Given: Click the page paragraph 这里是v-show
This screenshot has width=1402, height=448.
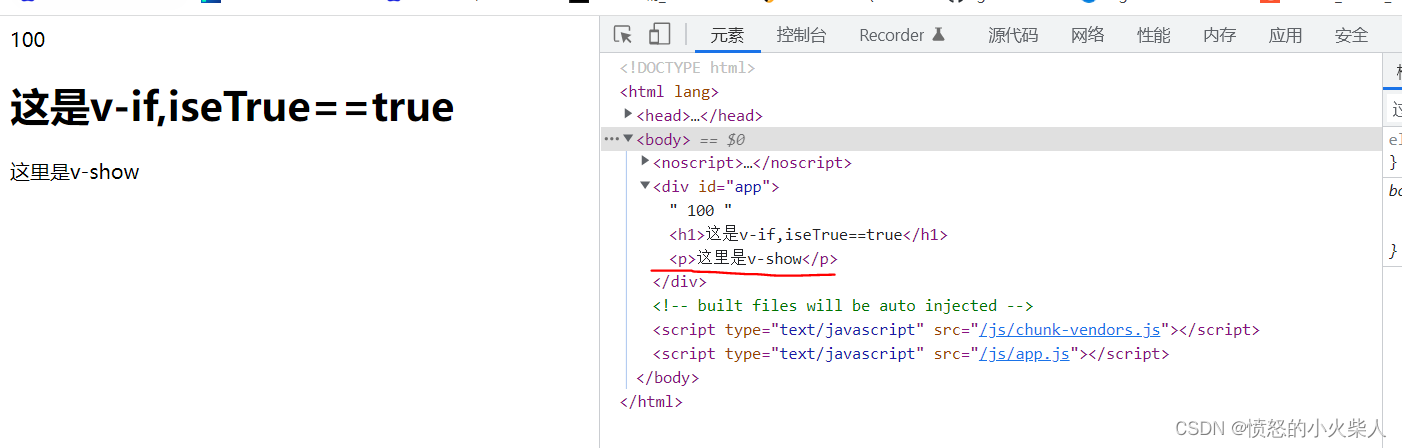Looking at the screenshot, I should [x=75, y=172].
